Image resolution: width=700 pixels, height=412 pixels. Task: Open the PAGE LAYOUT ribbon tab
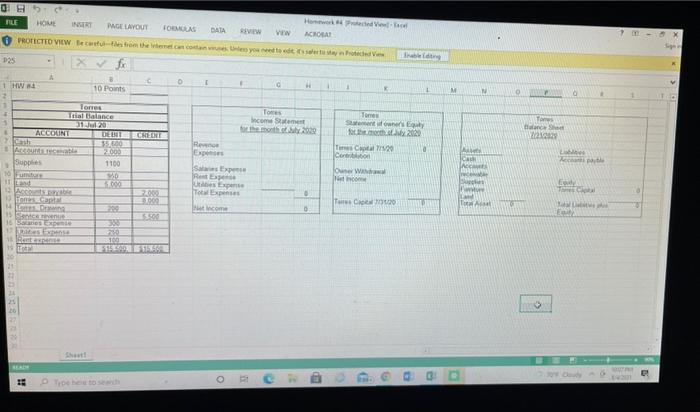(x=127, y=27)
